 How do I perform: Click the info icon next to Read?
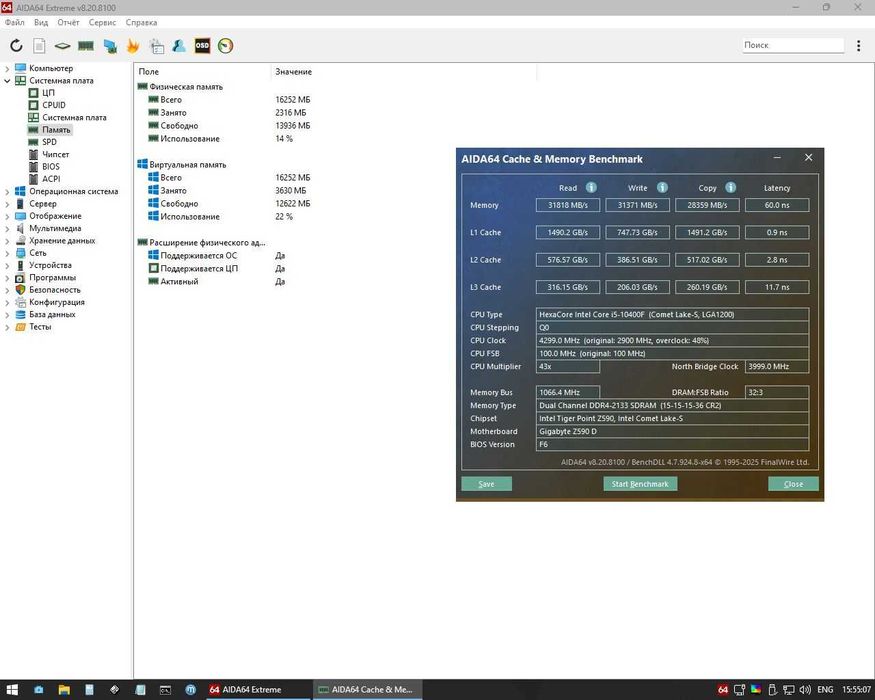coord(591,188)
